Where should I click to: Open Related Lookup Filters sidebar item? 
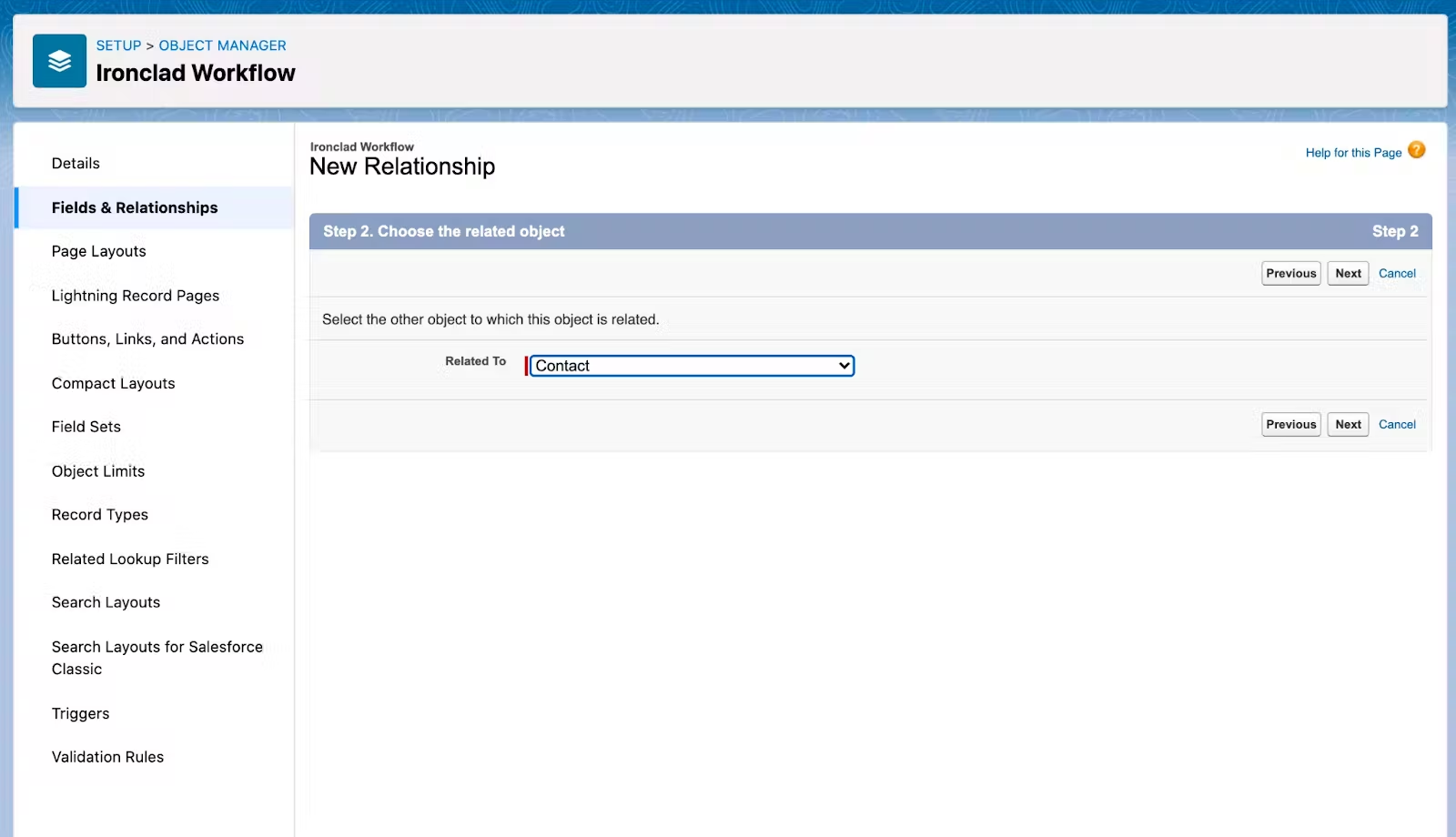(130, 560)
